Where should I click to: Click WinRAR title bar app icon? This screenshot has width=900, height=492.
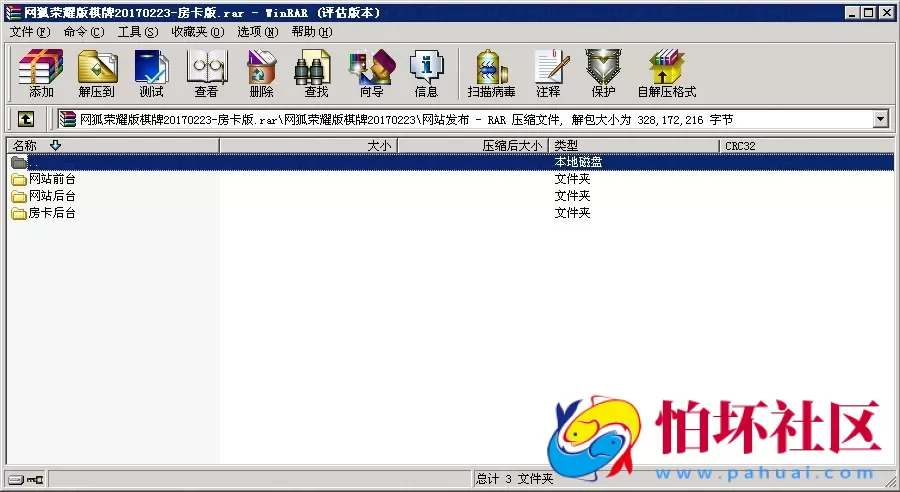(x=13, y=13)
